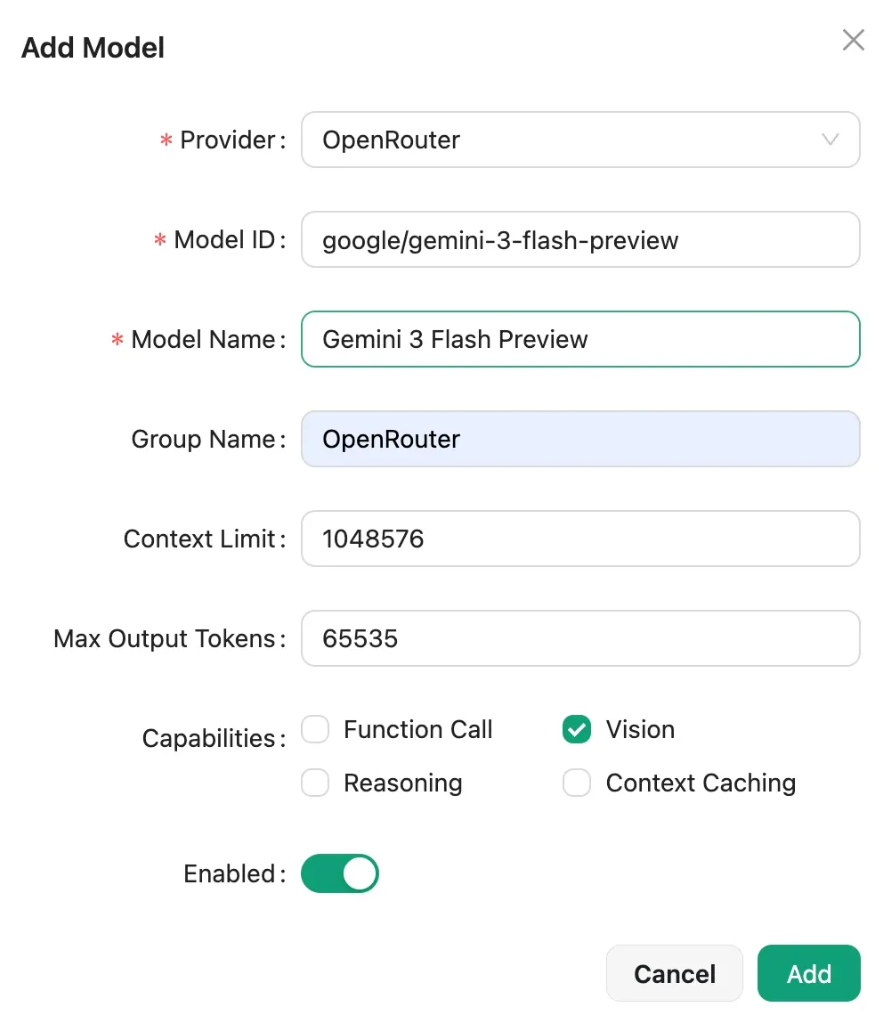
Task: Focus the Model Name text field
Action: pos(580,340)
